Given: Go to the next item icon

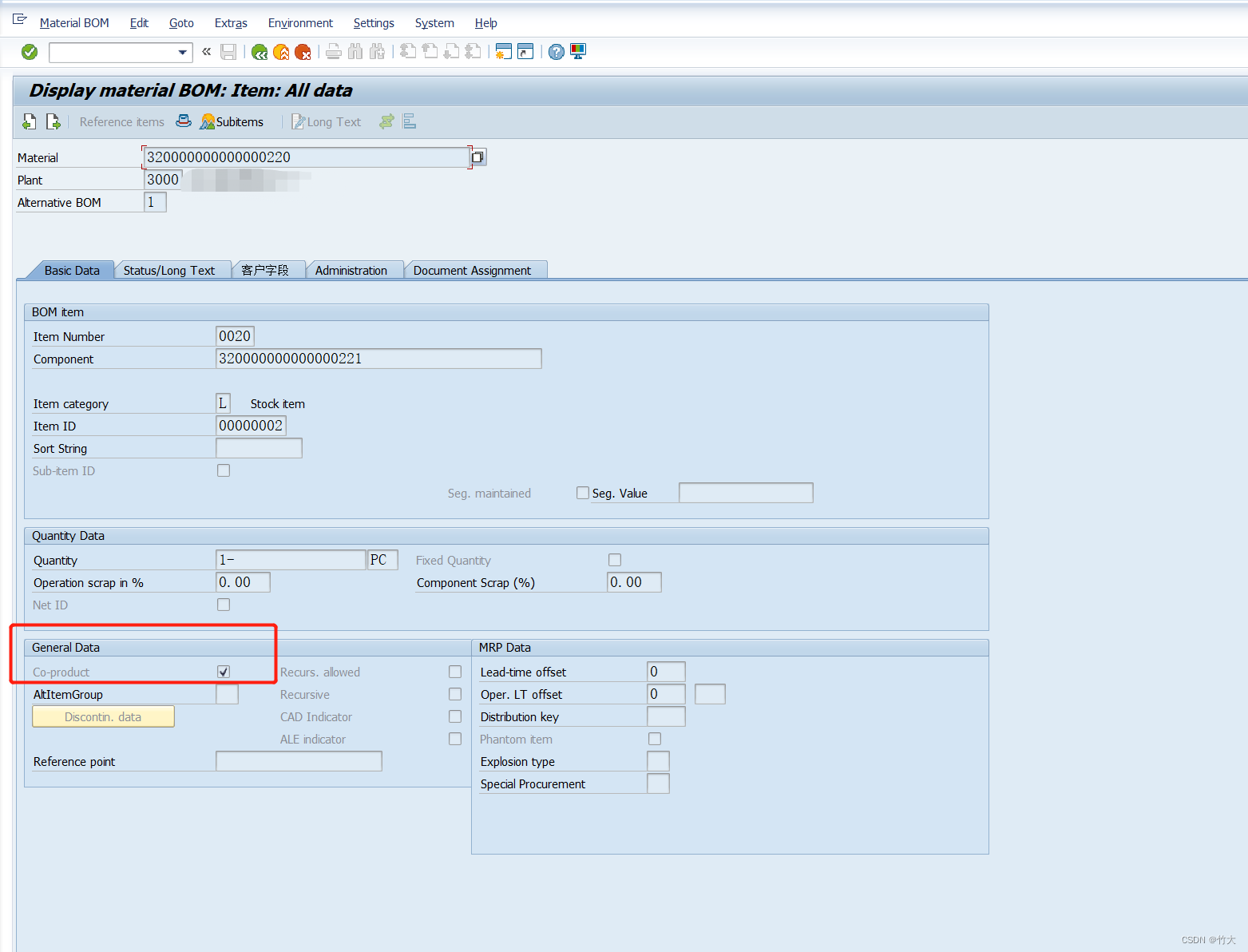Looking at the screenshot, I should 53,121.
